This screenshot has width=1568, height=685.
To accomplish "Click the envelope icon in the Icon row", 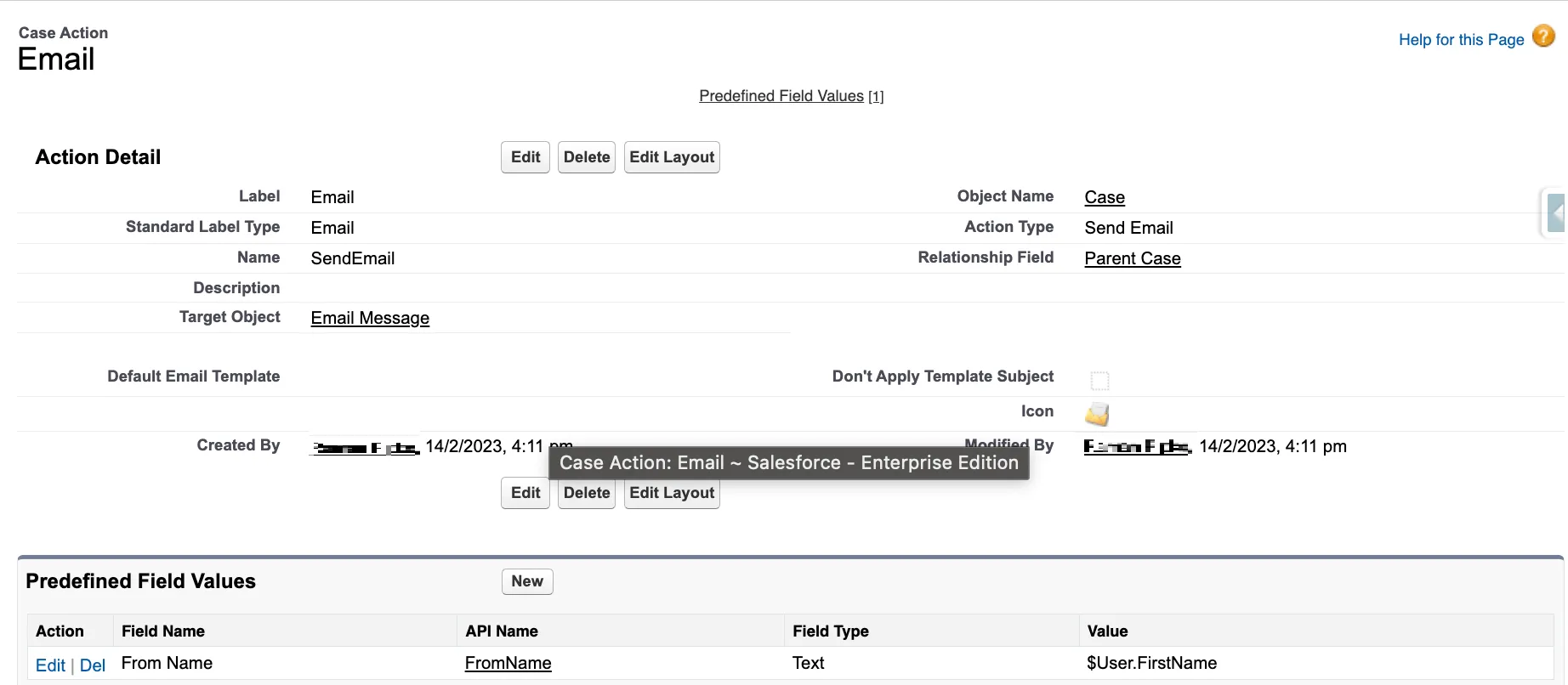I will click(1097, 414).
